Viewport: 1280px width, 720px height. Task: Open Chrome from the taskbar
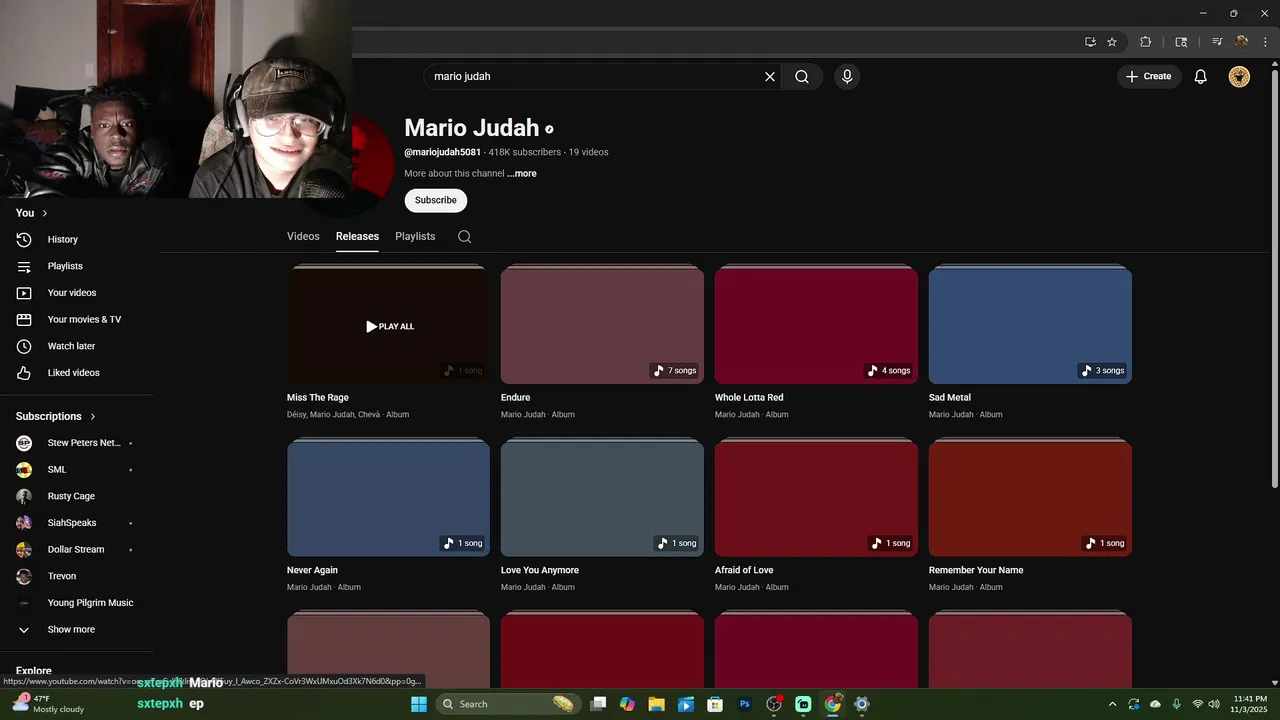tap(832, 704)
